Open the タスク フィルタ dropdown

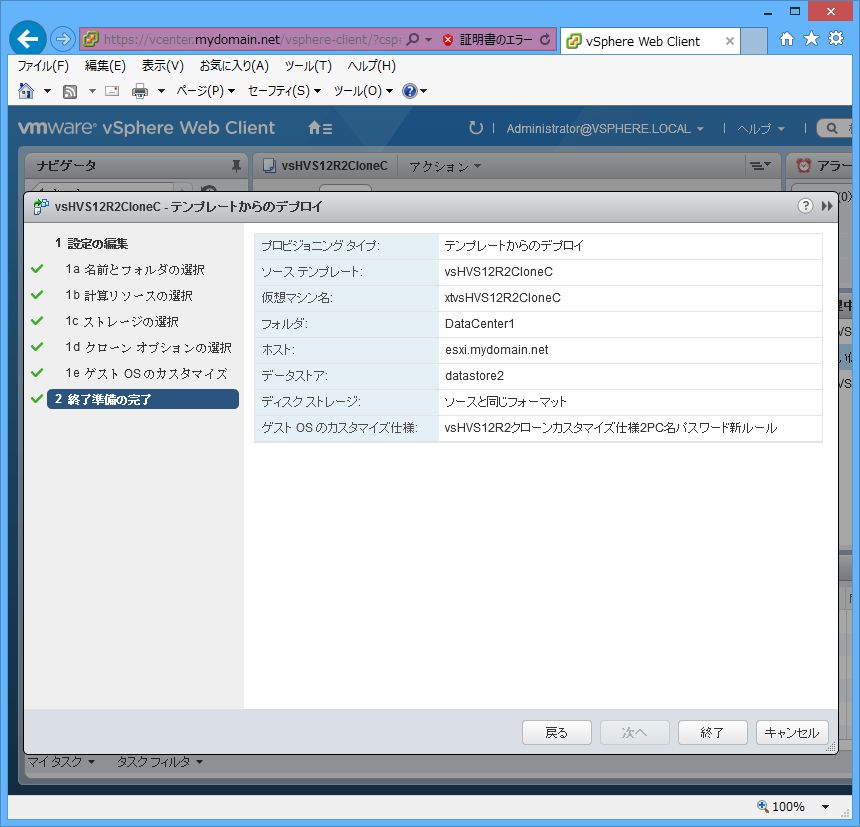[x=159, y=761]
